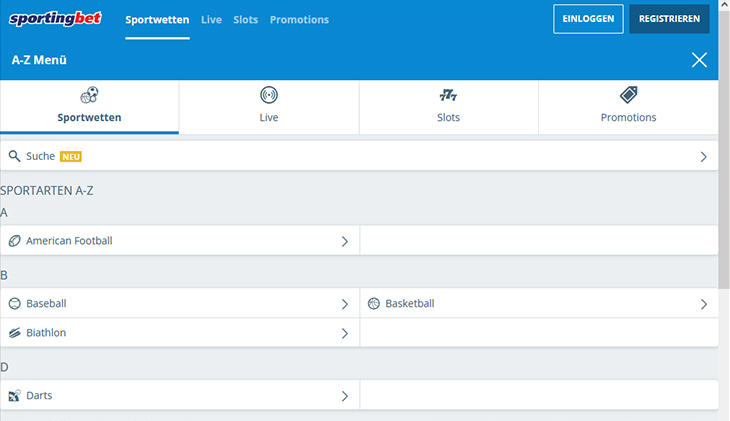The image size is (730, 421).
Task: Click the Sportwetten balls icon
Action: coord(89,95)
